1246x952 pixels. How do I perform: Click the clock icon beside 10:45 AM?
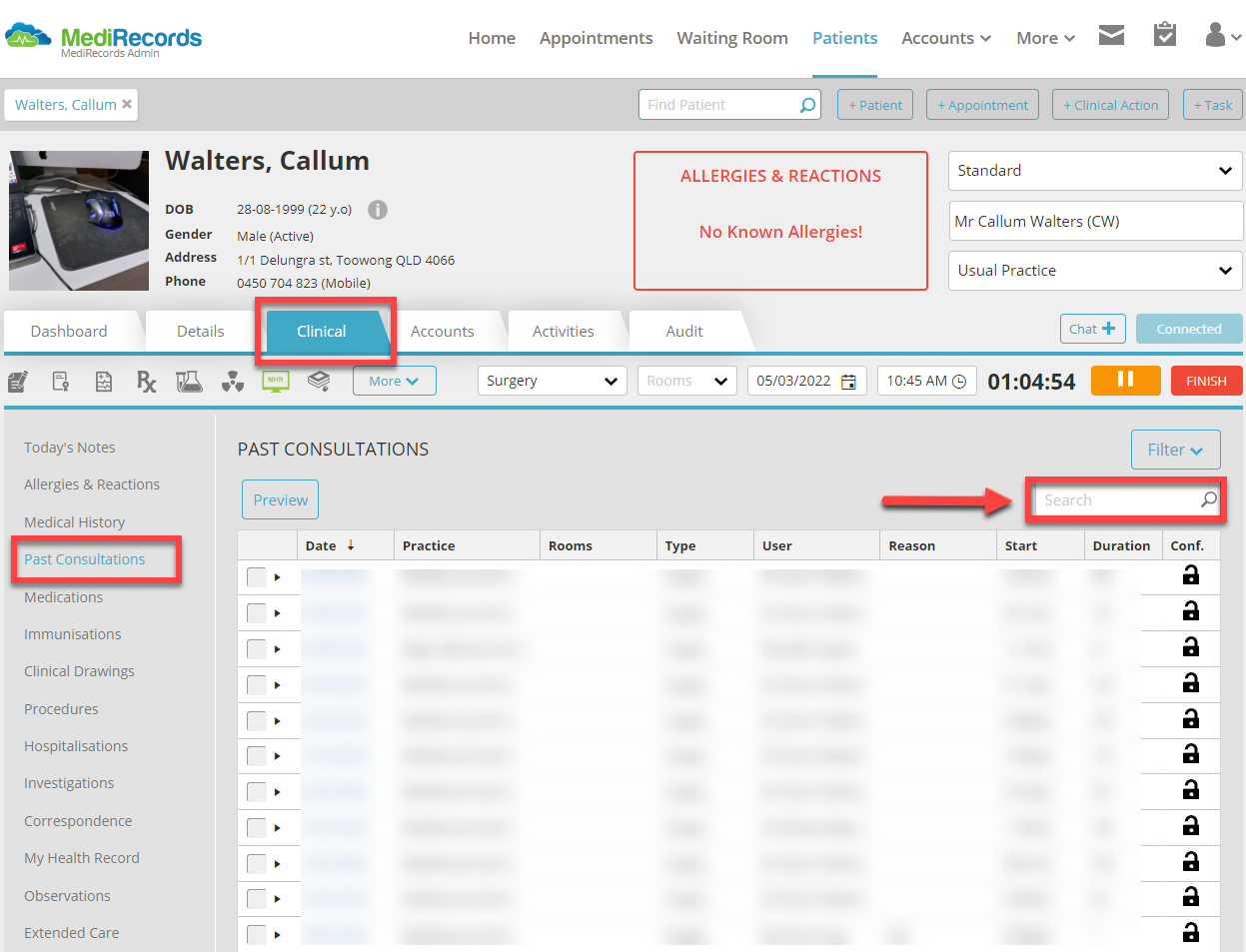[x=959, y=382]
